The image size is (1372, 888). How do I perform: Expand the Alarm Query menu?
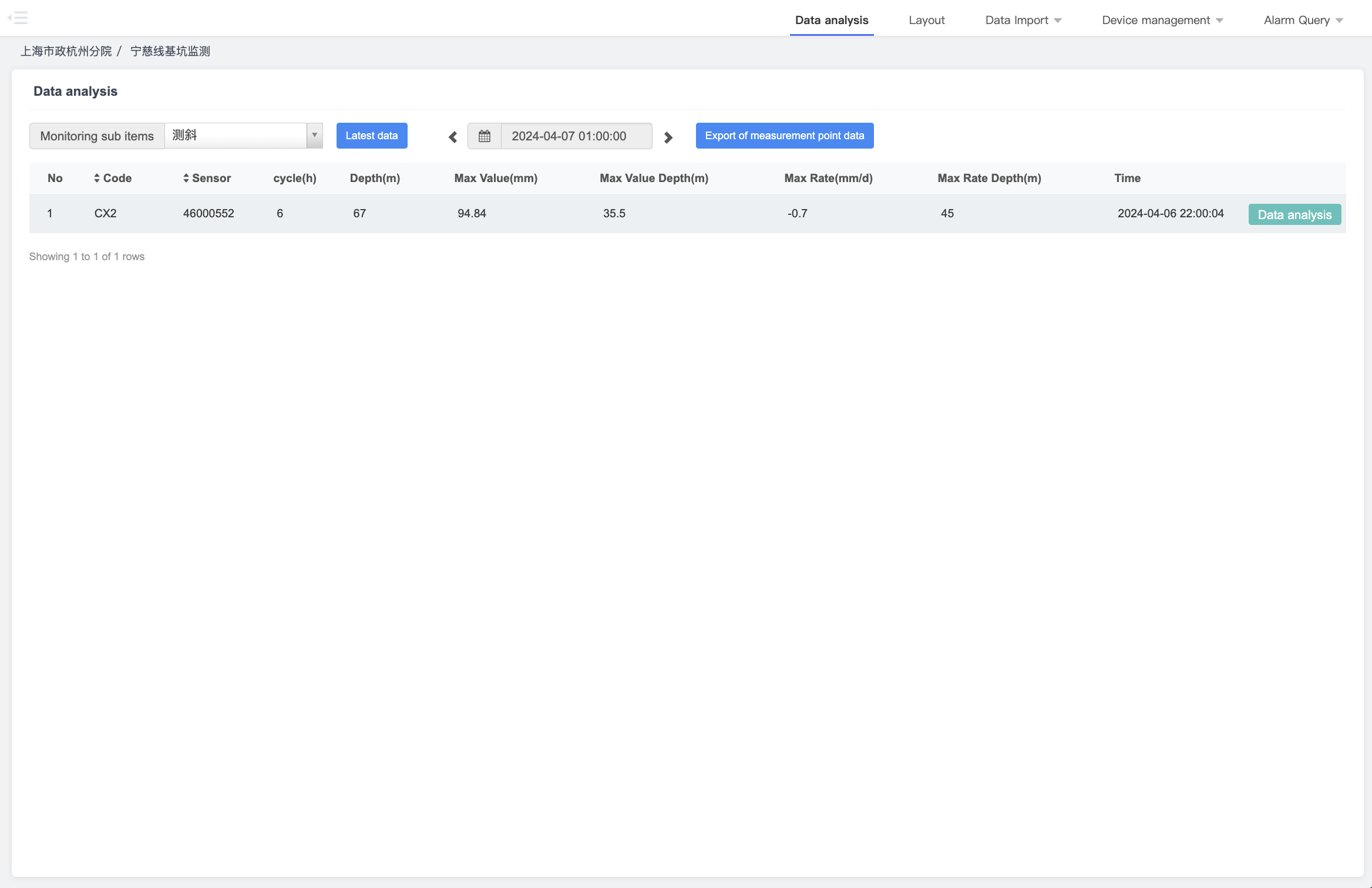[1303, 20]
